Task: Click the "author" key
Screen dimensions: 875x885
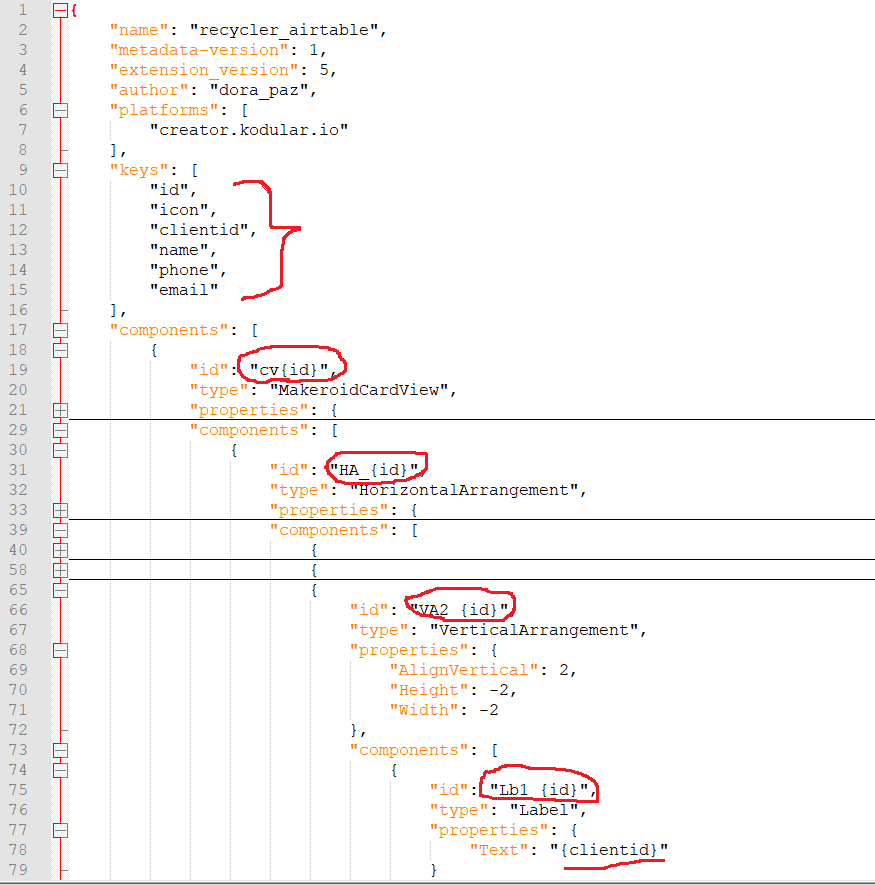Action: tap(149, 90)
